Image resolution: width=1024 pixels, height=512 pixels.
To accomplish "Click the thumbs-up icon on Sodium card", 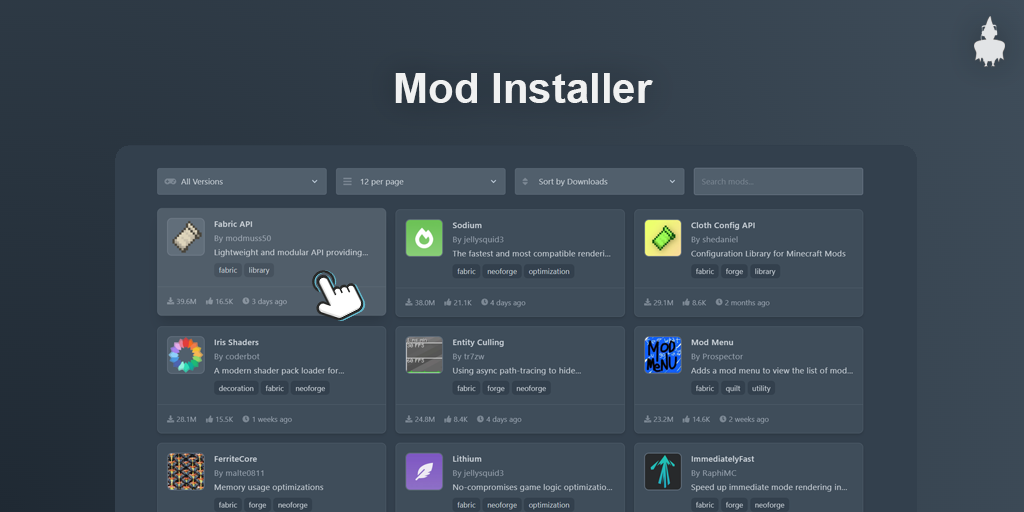I will 448,302.
